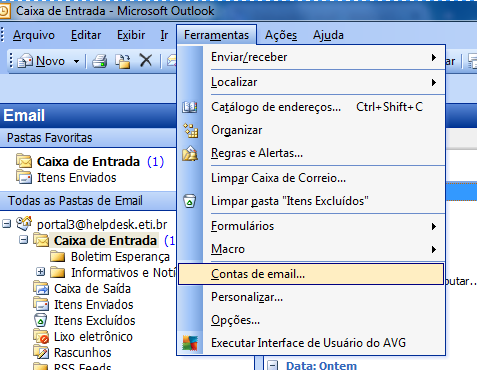Open the Arquivo menu
This screenshot has height=370, width=477.
click(34, 35)
